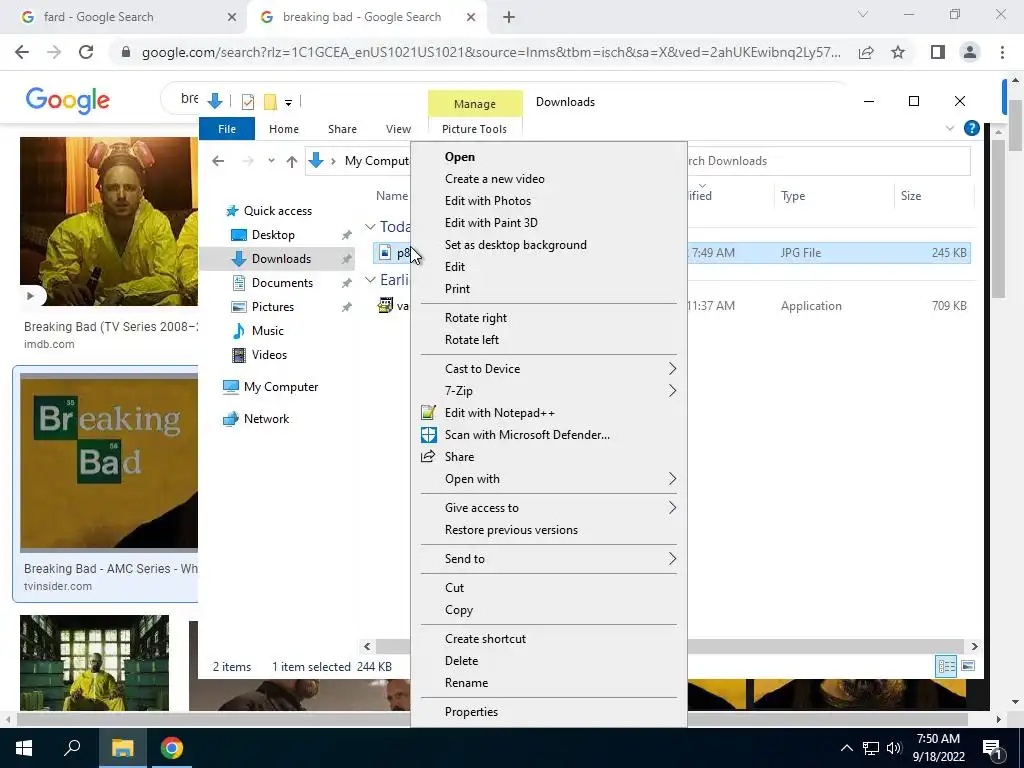This screenshot has height=768, width=1024.
Task: Bookmark this page with the star icon
Action: pyautogui.click(x=898, y=52)
